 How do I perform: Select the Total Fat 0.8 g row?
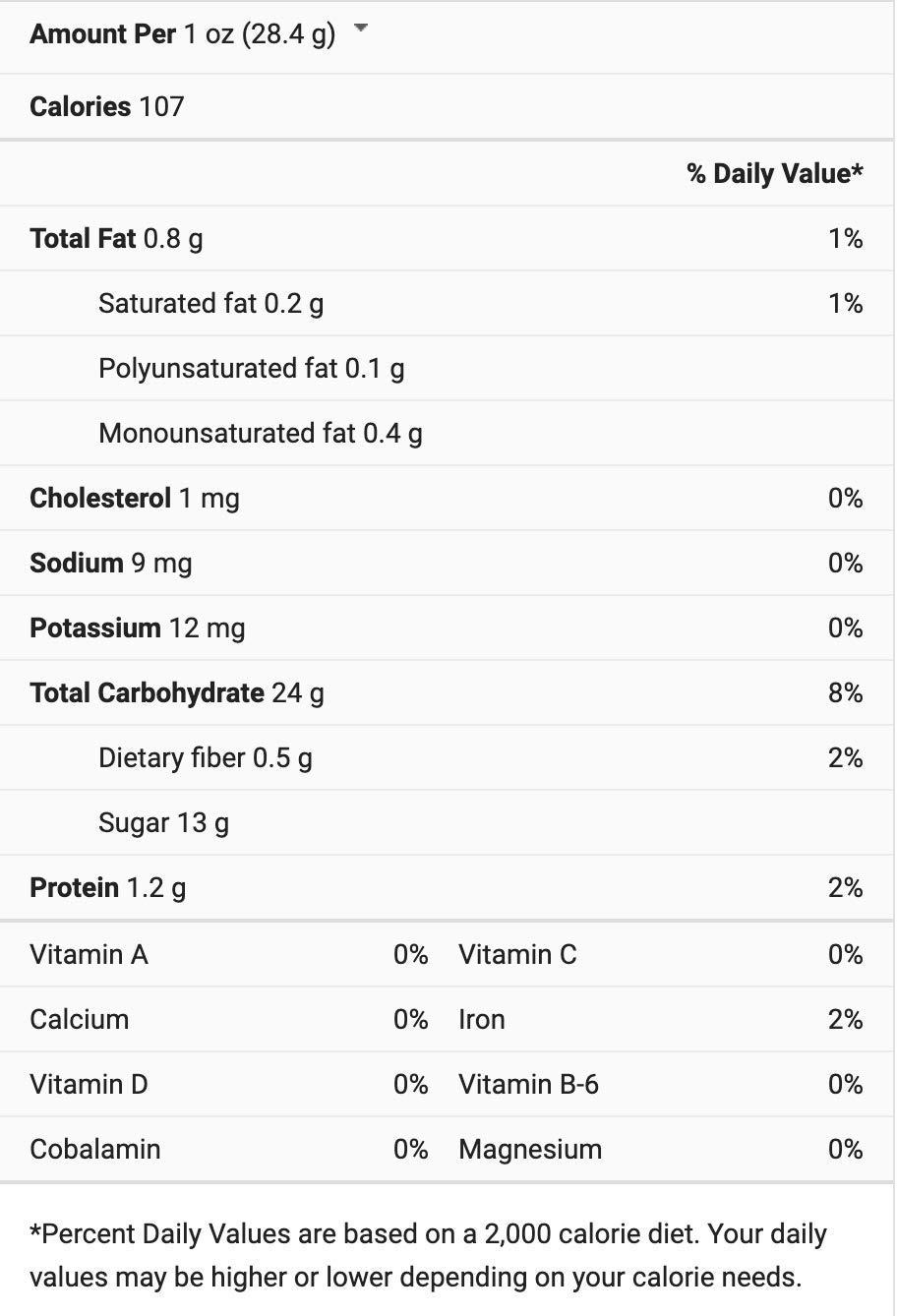pyautogui.click(x=117, y=239)
